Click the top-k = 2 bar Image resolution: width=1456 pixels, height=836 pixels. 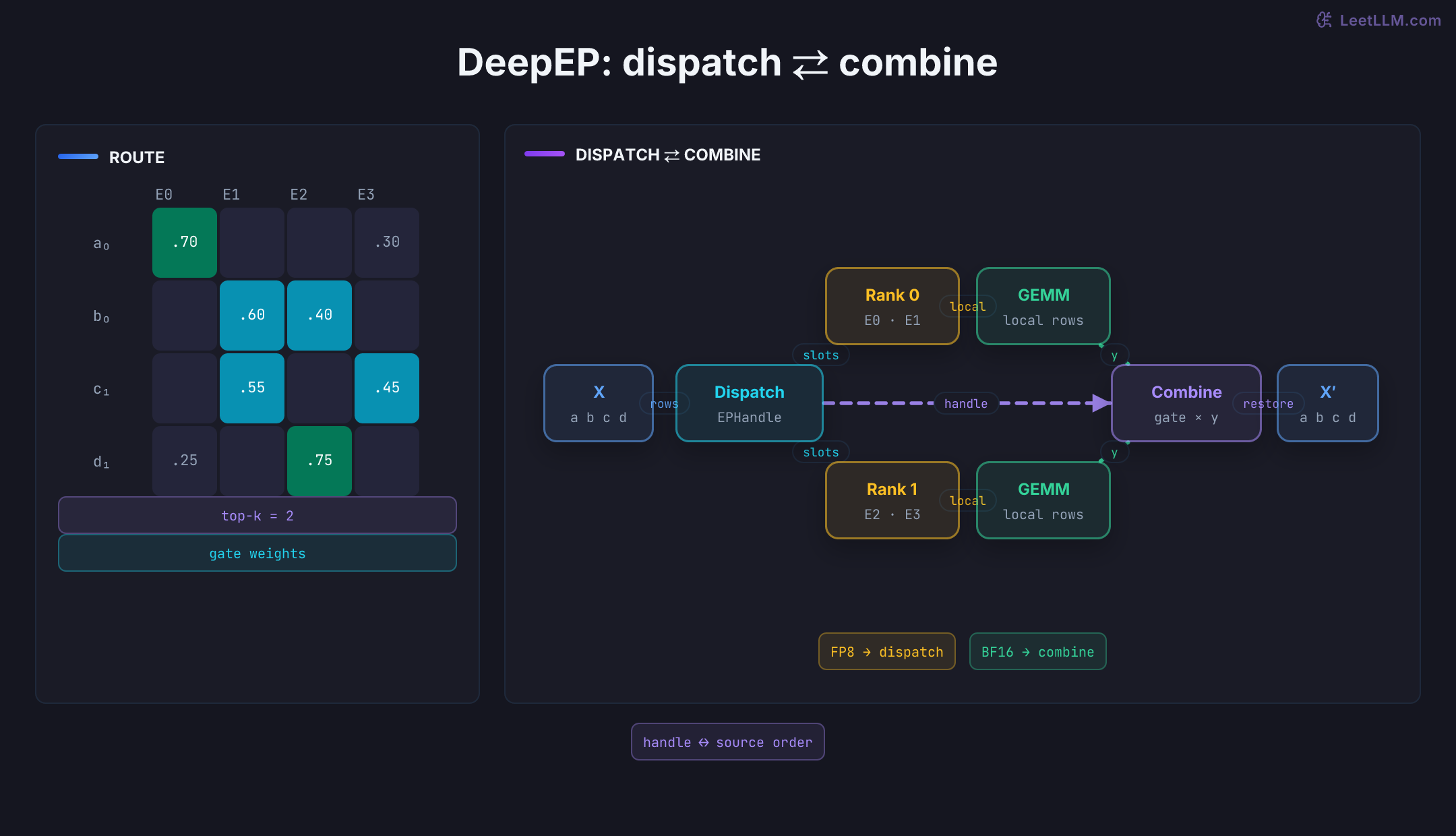click(257, 516)
